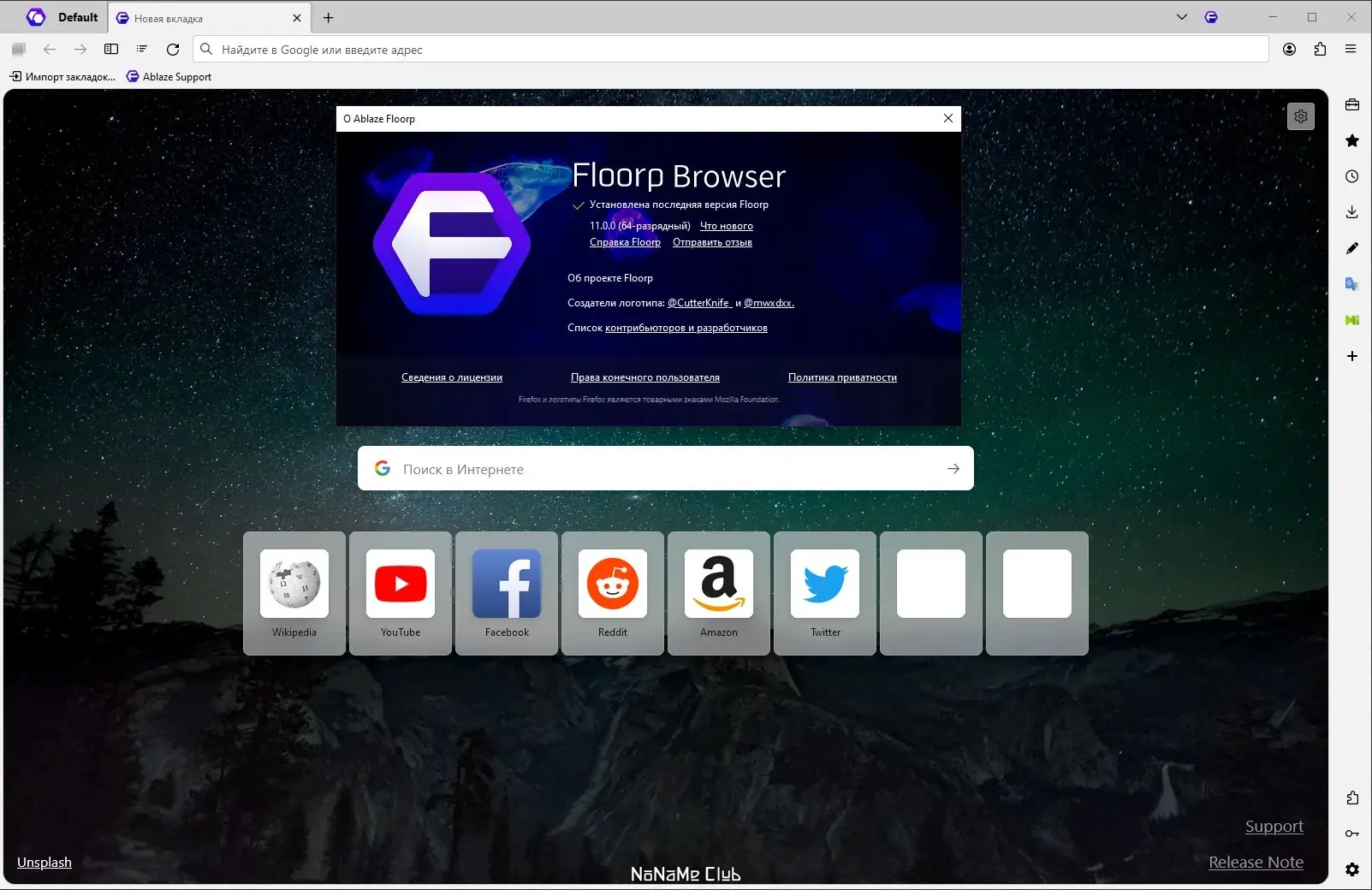
Task: Close the О Ablaze Floorp dialog
Action: point(948,118)
